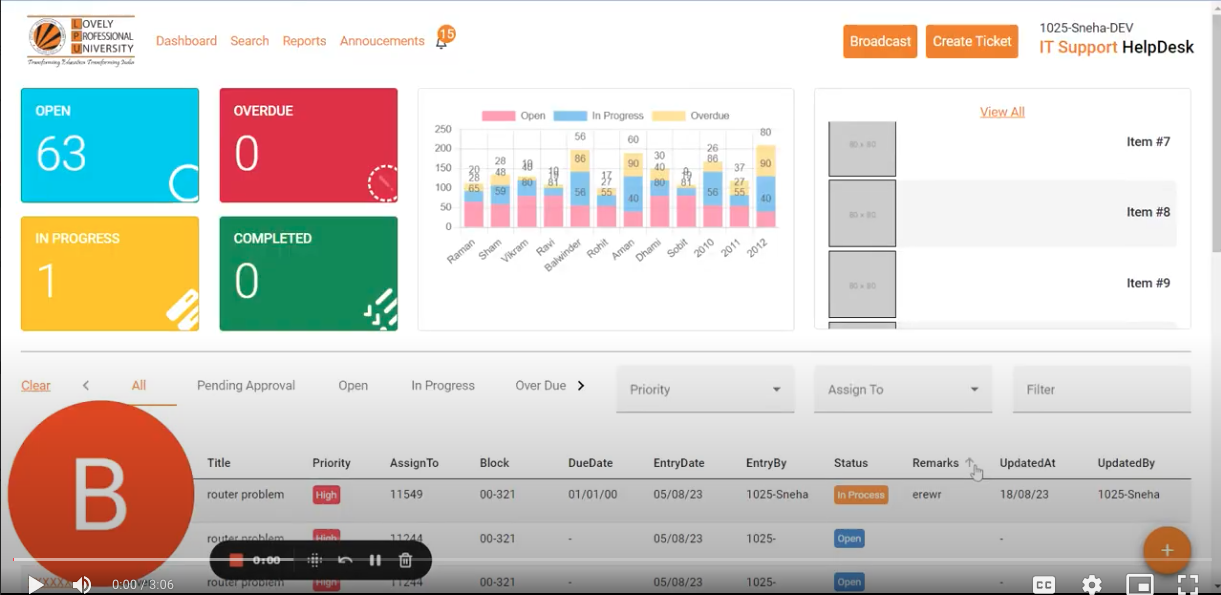Switch to the In Progress tab
This screenshot has height=595, width=1221.
pyautogui.click(x=443, y=385)
